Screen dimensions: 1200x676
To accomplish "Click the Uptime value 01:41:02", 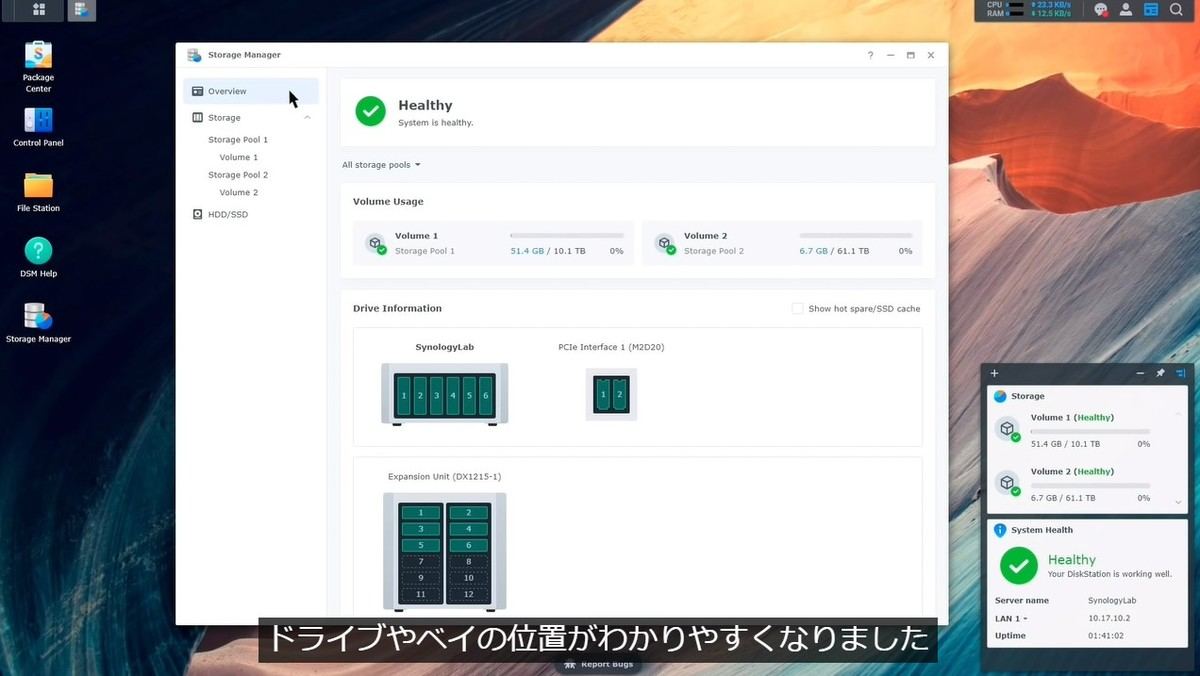I will click(x=1106, y=636).
